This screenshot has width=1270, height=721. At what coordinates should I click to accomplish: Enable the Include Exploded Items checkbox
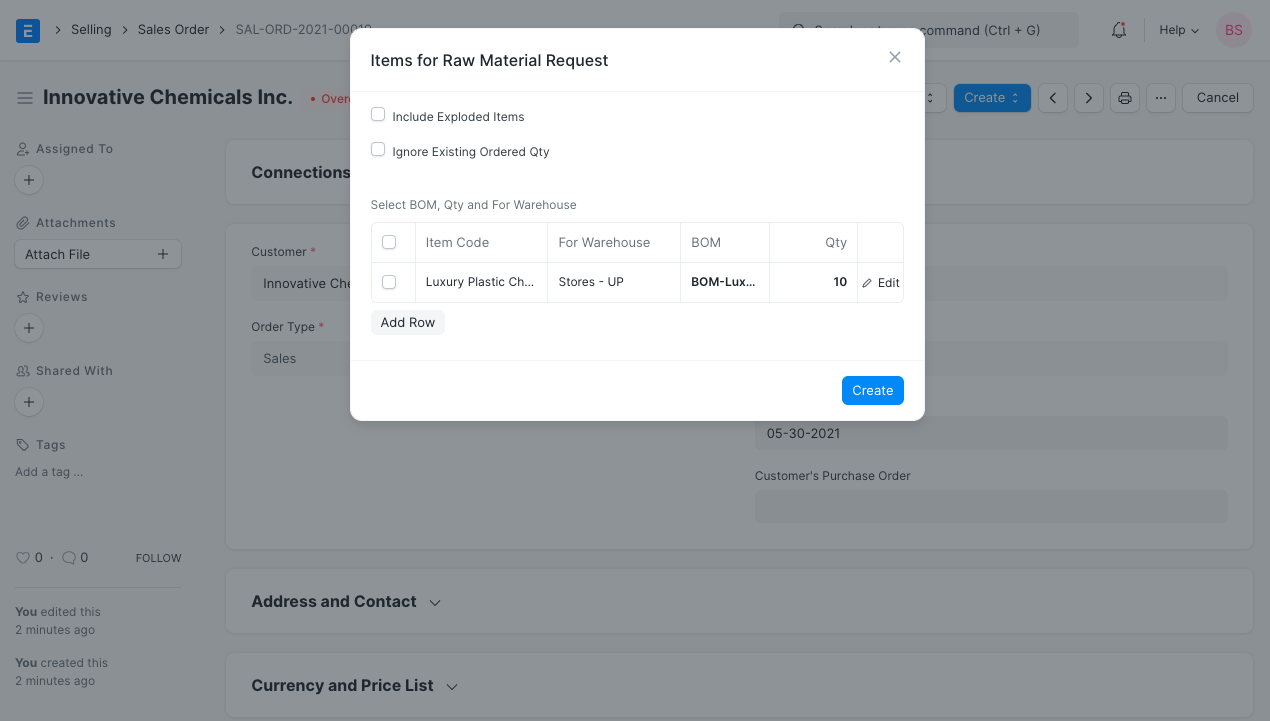(x=378, y=114)
